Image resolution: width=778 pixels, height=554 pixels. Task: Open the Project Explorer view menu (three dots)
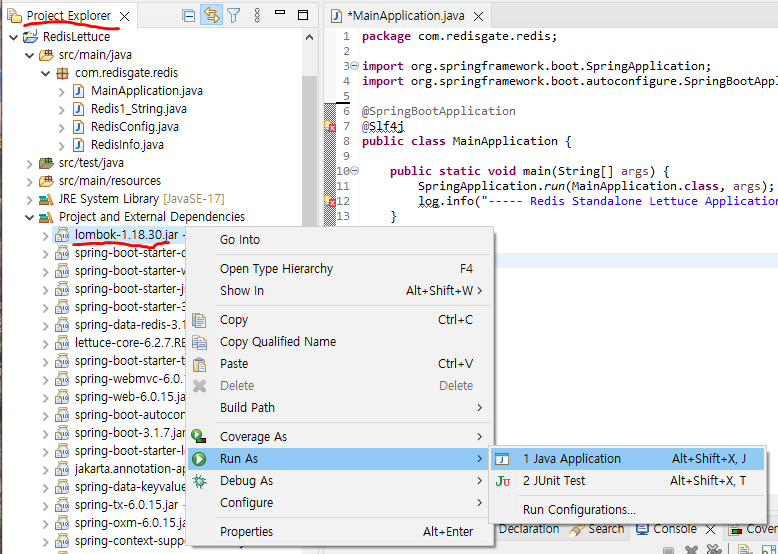click(257, 15)
